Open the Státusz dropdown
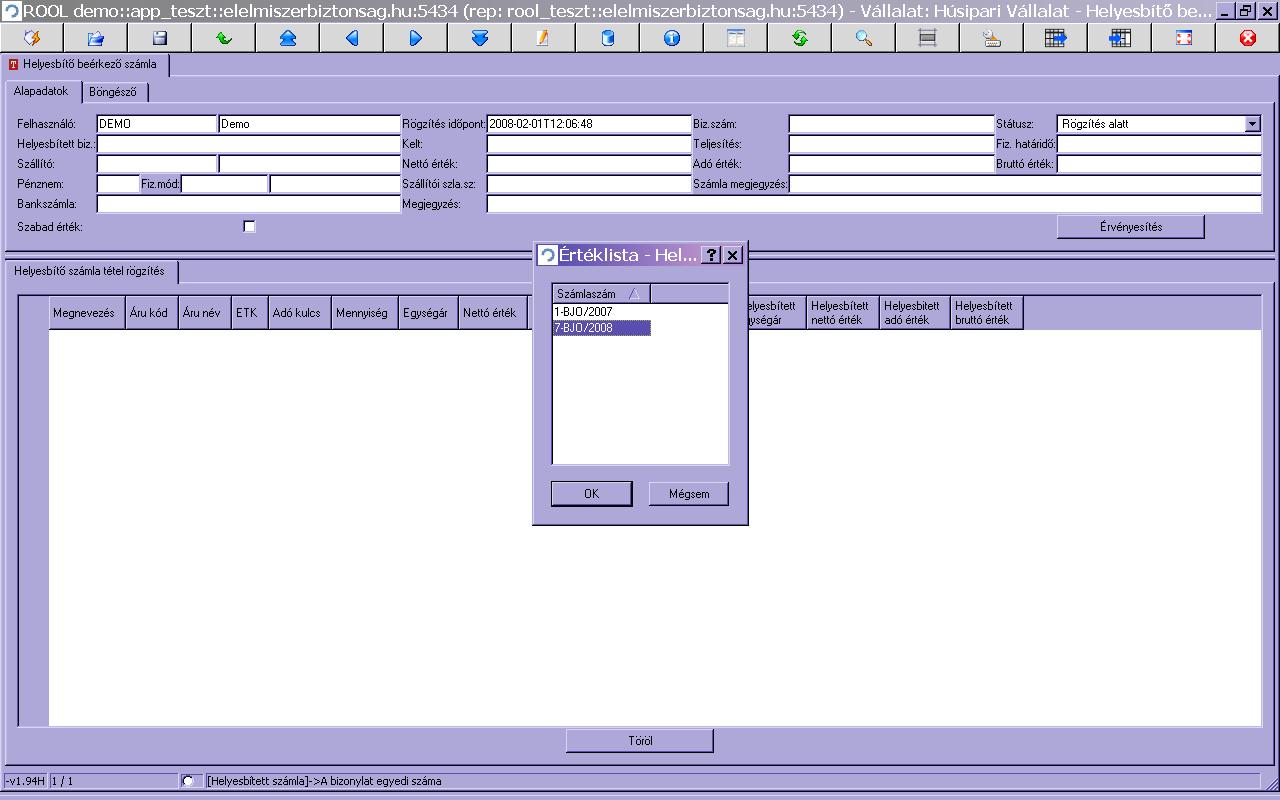1280x800 pixels. pos(1252,124)
